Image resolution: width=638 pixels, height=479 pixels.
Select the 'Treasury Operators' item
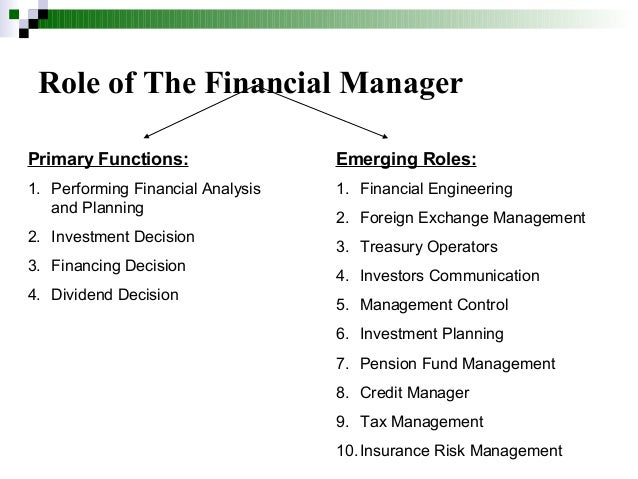(x=429, y=247)
